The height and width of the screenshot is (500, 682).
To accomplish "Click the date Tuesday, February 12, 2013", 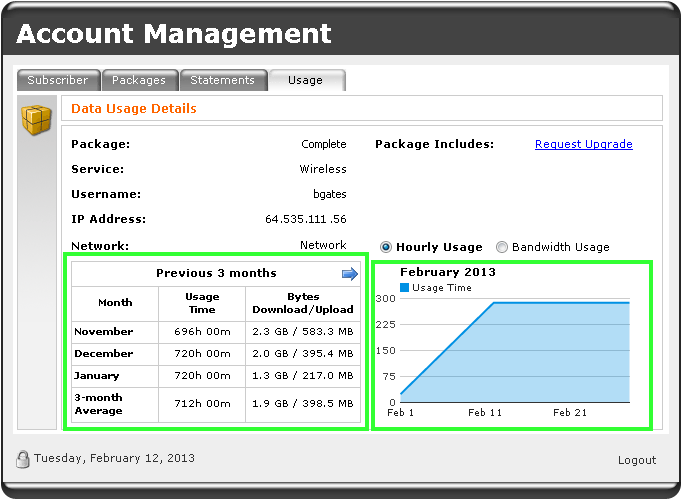I will point(114,458).
